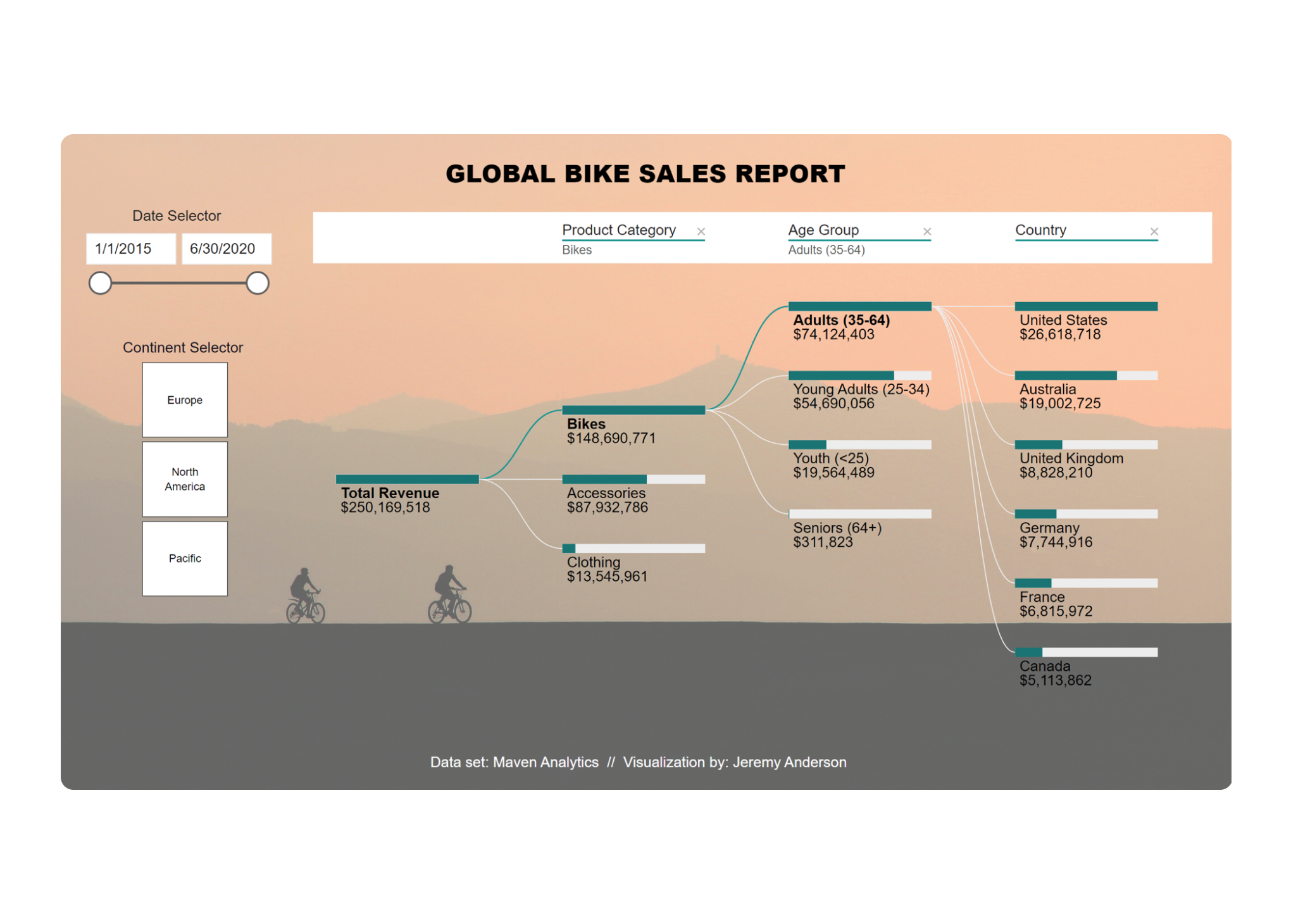The width and height of the screenshot is (1291, 924).
Task: Toggle the North America continent filter
Action: 185,479
